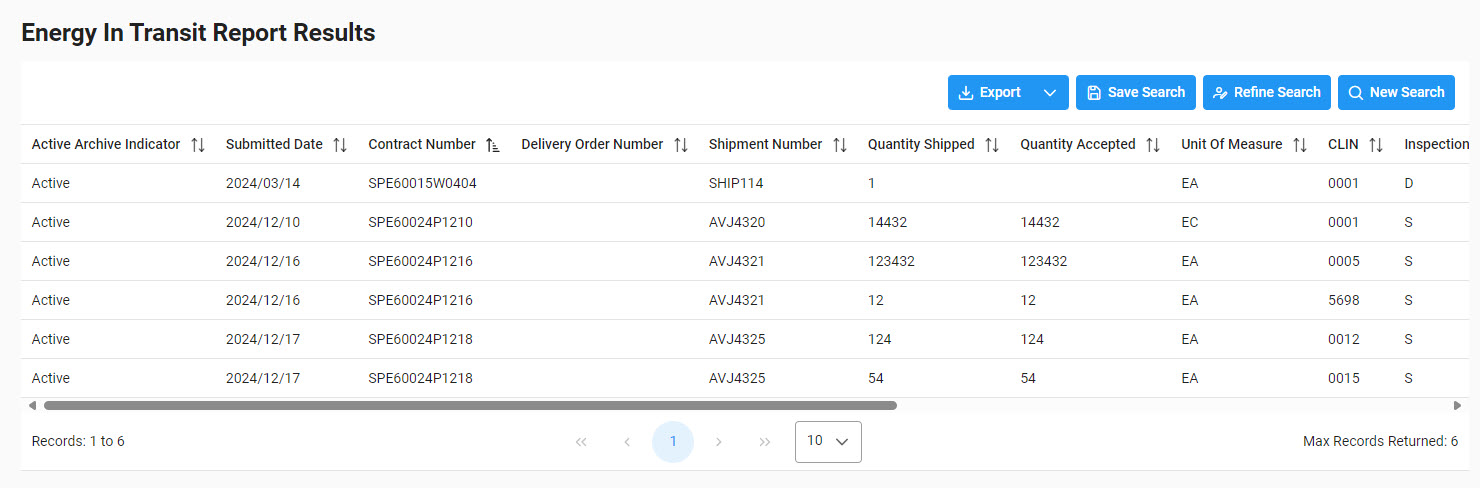Jump to last page double arrow
Viewport: 1480px width, 488px height.
[x=765, y=441]
